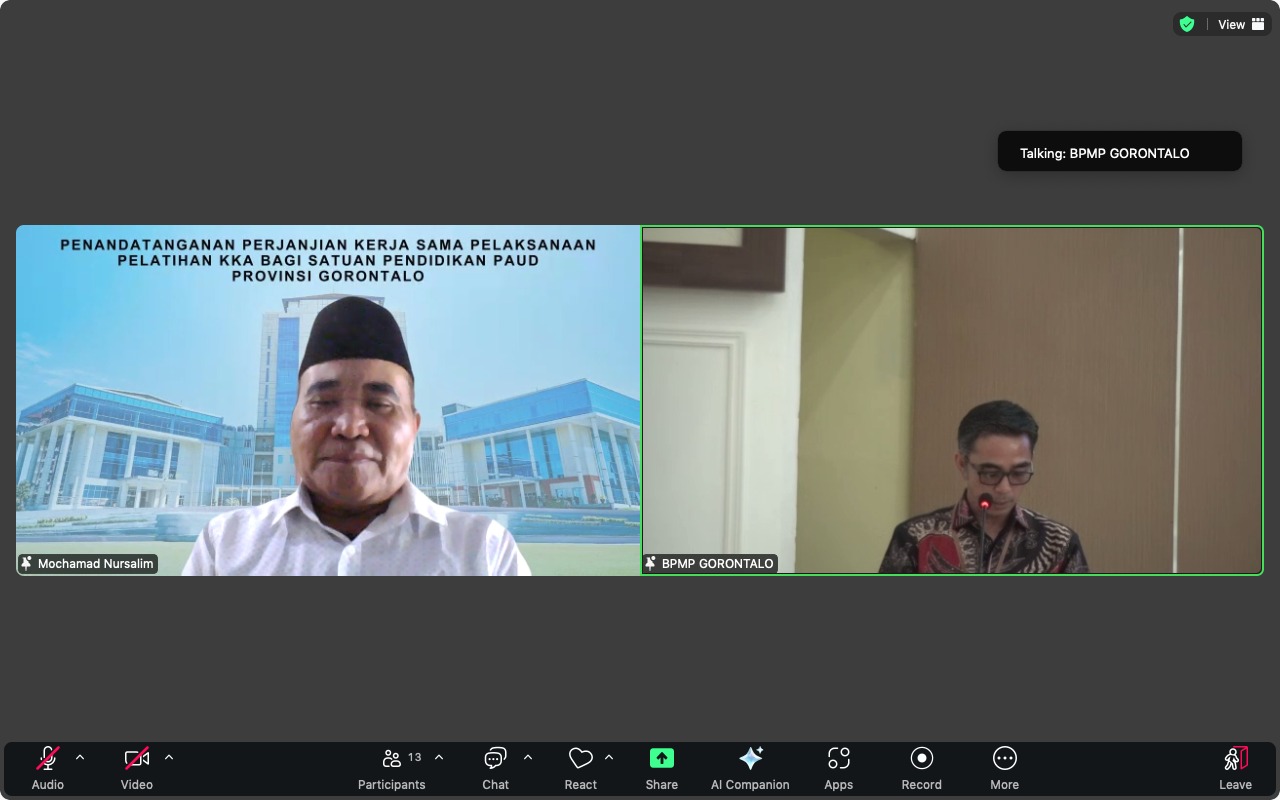Image resolution: width=1280 pixels, height=800 pixels.
Task: Open video options chevron beside Video
Action: (x=169, y=758)
